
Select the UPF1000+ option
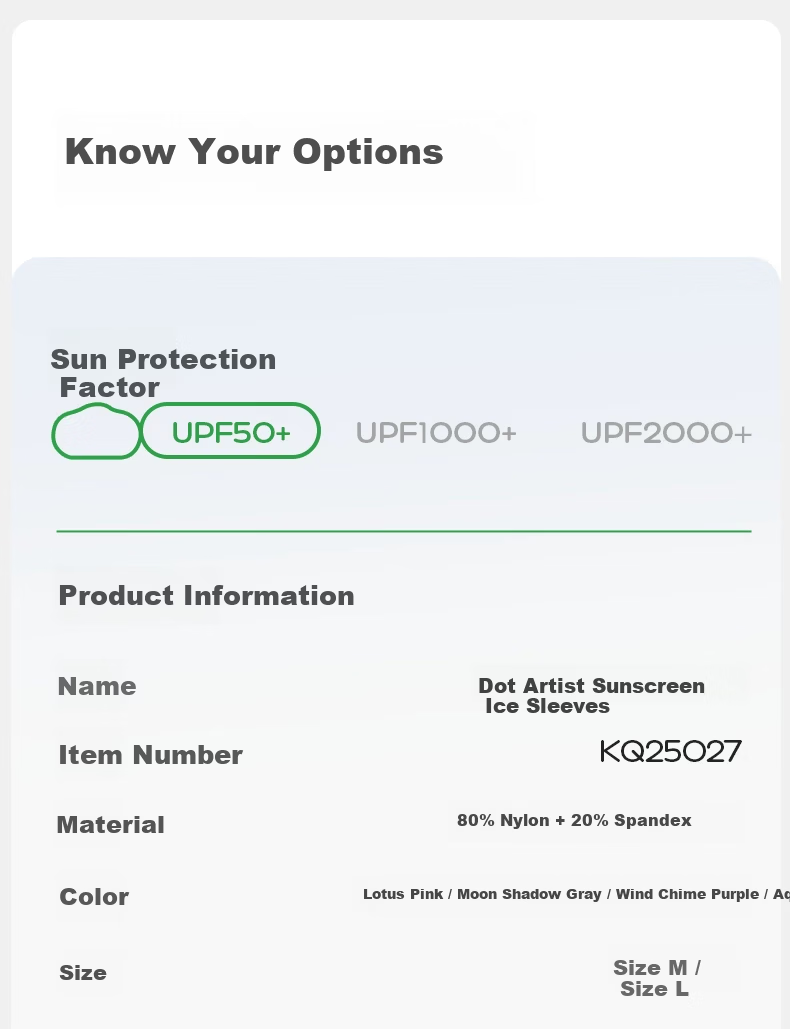[x=436, y=433]
